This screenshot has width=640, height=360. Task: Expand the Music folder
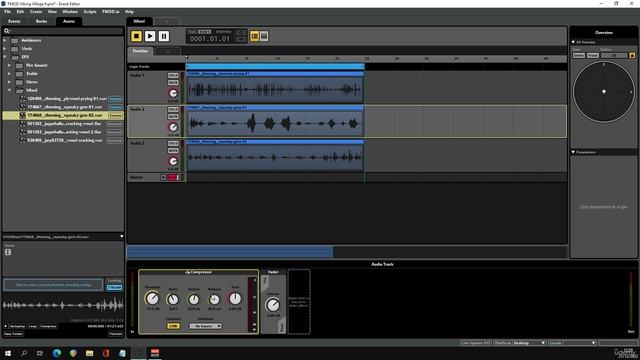5,49
